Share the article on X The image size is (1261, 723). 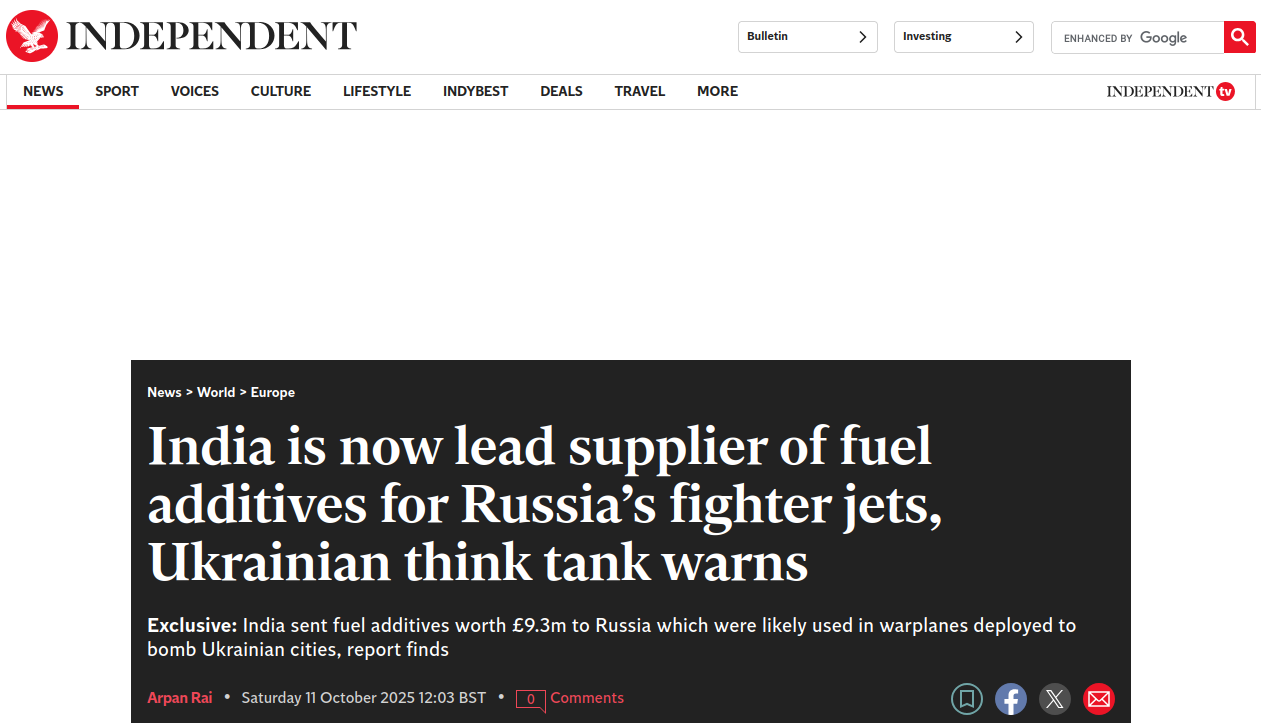pos(1055,699)
